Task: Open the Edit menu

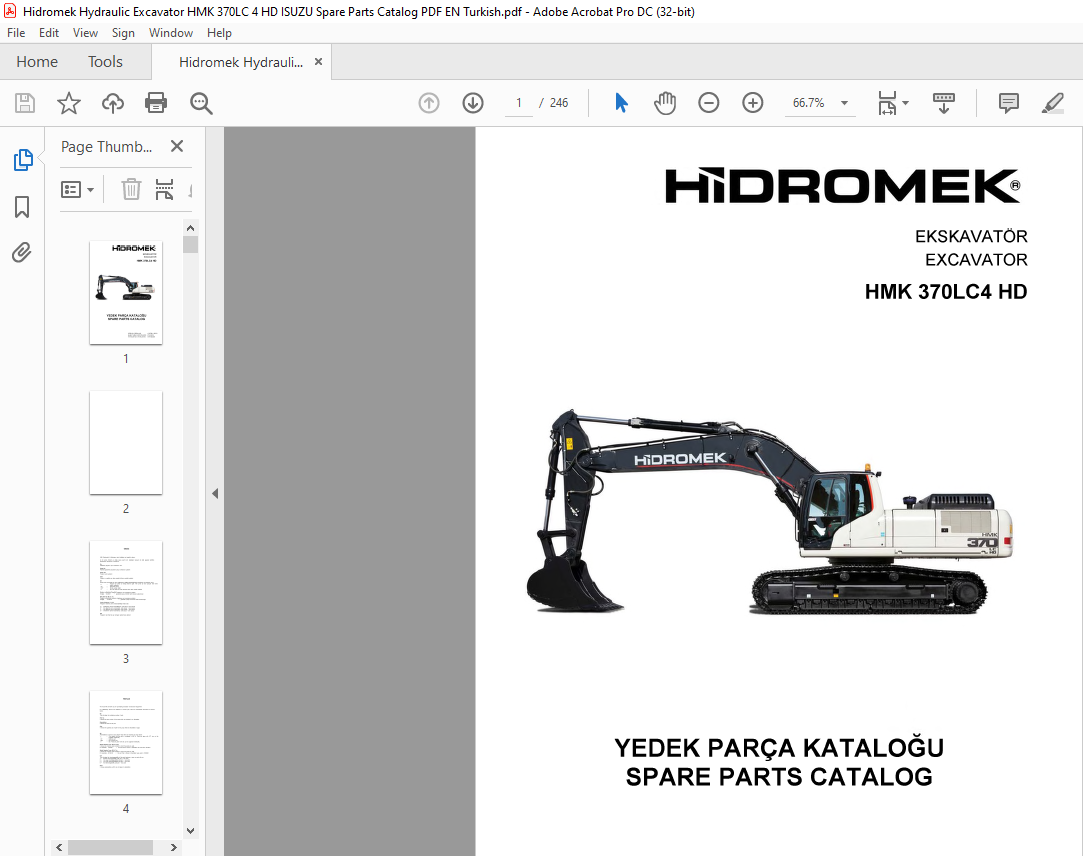Action: tap(48, 32)
